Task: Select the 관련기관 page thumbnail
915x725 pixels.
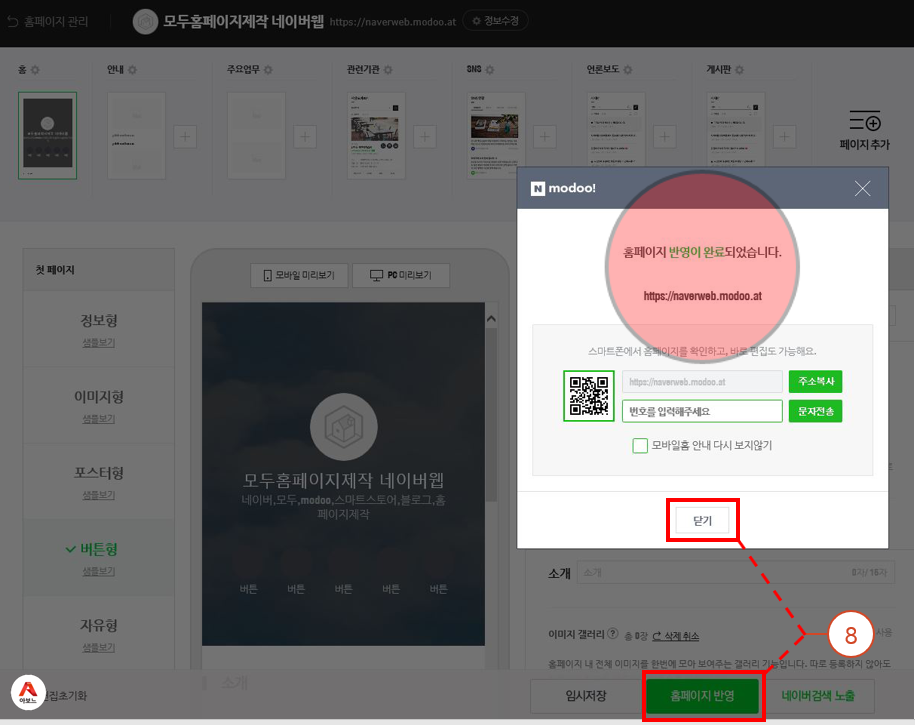Action: 376,135
